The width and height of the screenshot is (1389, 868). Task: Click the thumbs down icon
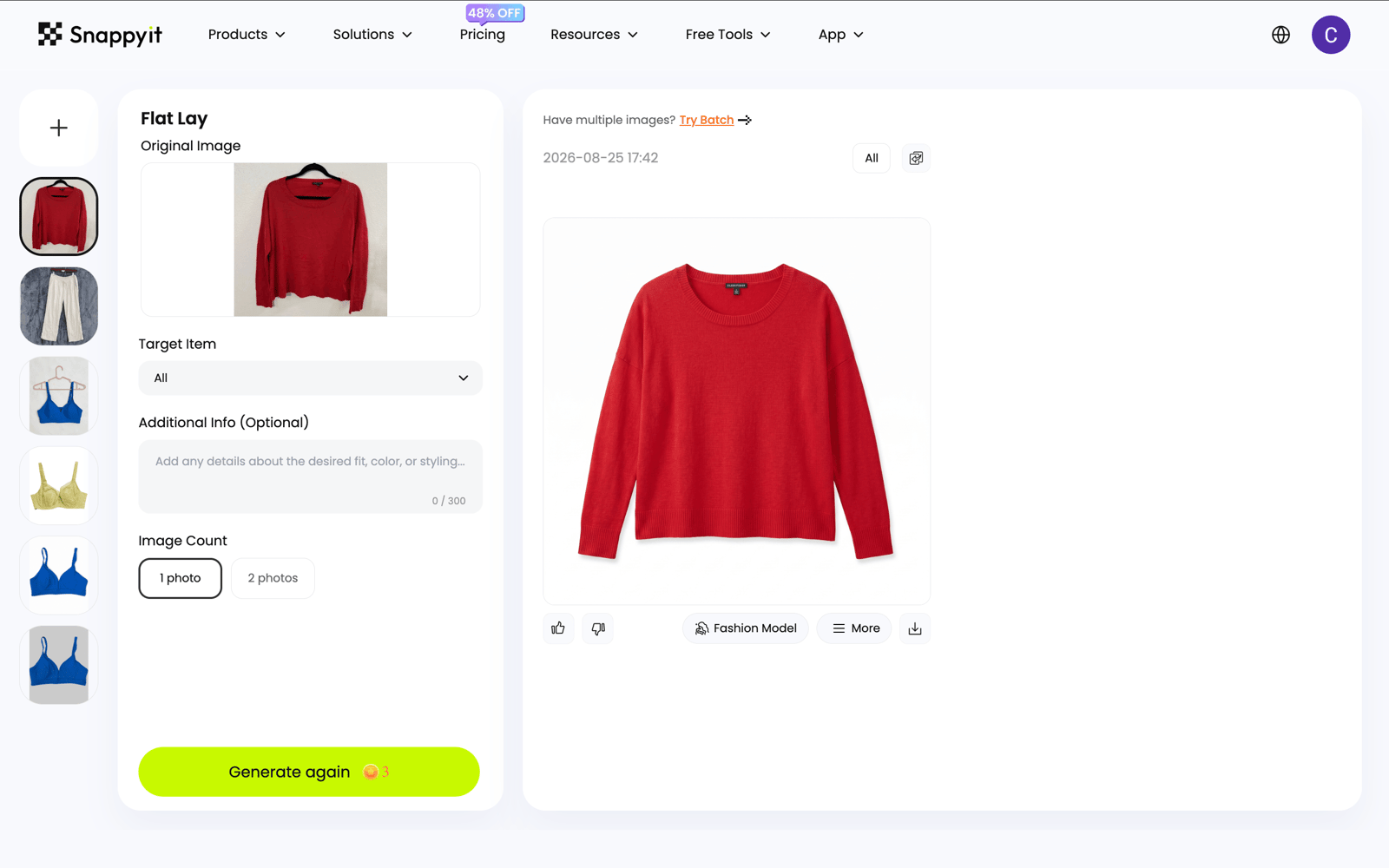coord(598,628)
